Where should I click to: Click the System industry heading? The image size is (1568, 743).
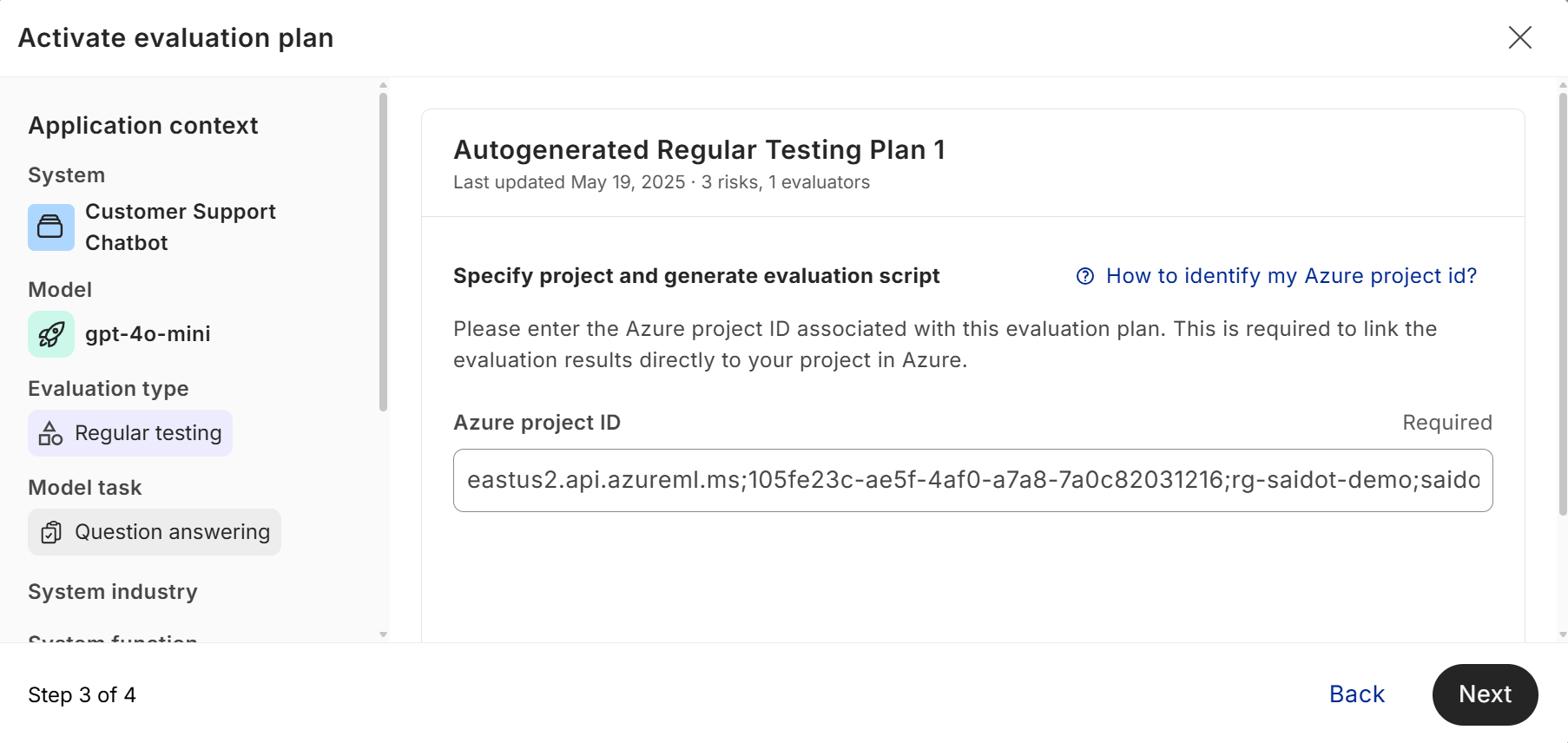click(113, 592)
